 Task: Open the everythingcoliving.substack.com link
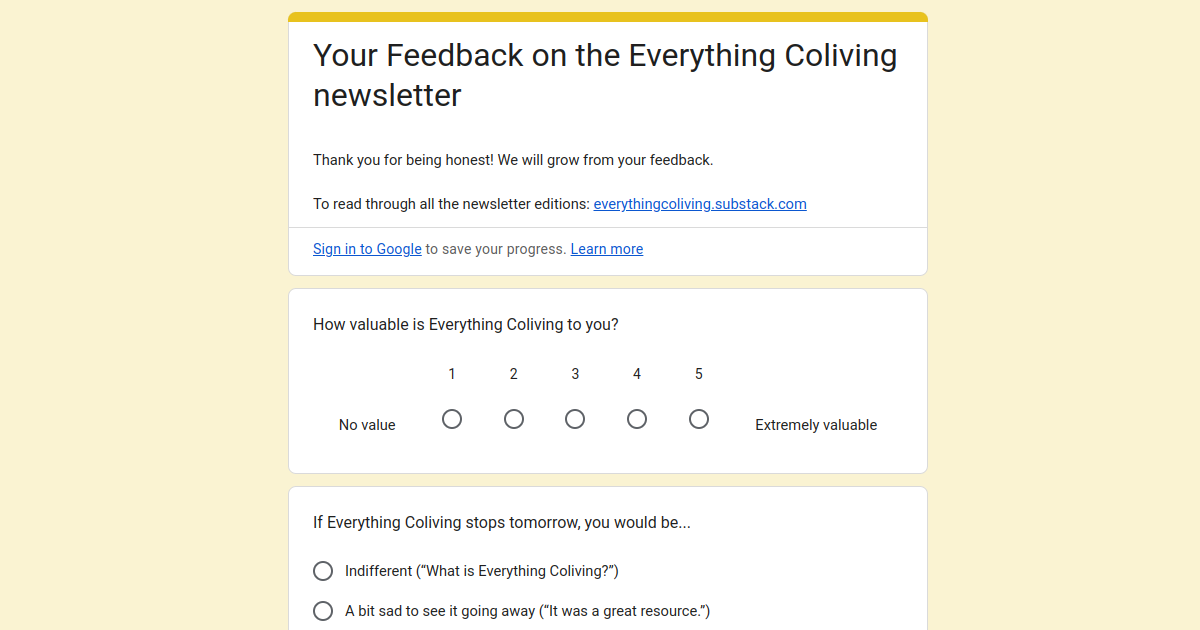click(x=700, y=204)
